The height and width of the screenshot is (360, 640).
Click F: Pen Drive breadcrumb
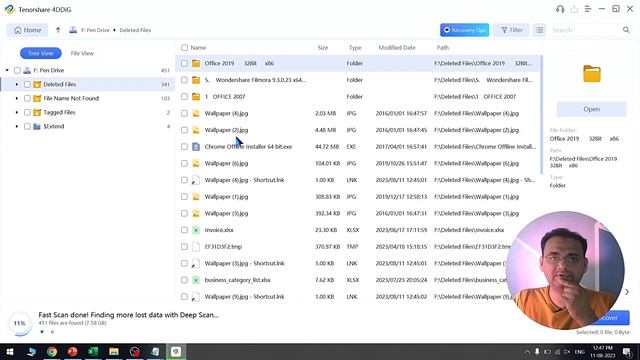[x=95, y=30]
